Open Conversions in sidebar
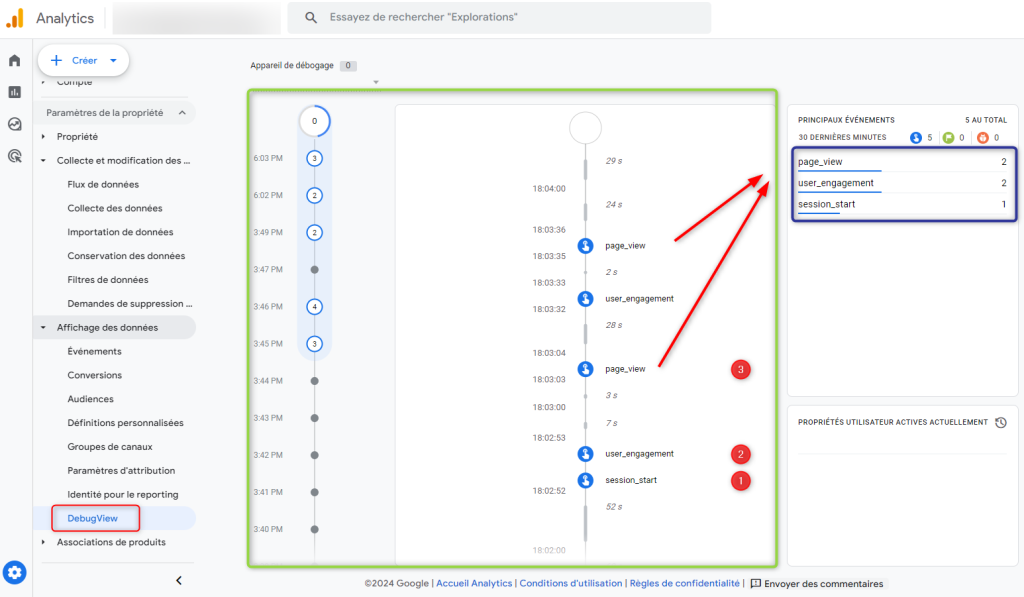 pyautogui.click(x=95, y=375)
